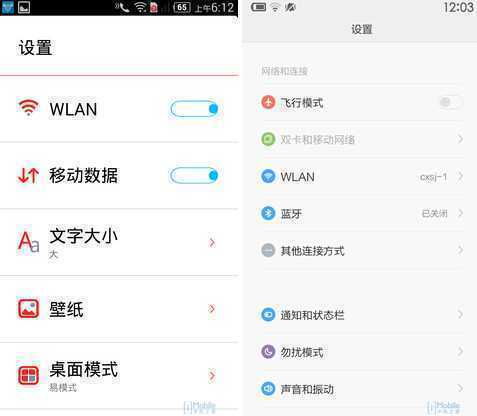
Task: Open 蓝牙 Bluetooth settings row
Action: point(362,213)
